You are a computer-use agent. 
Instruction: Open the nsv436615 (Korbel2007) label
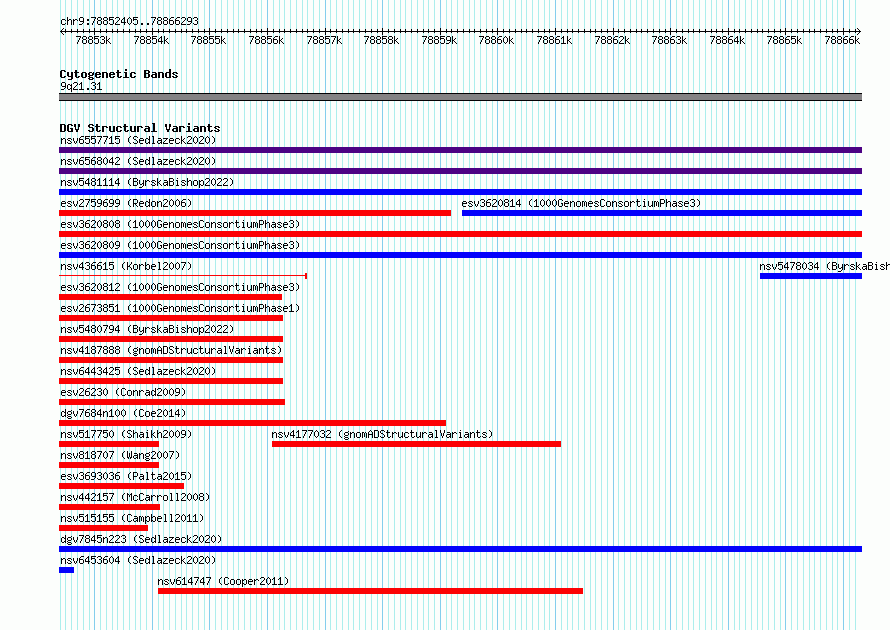point(126,266)
